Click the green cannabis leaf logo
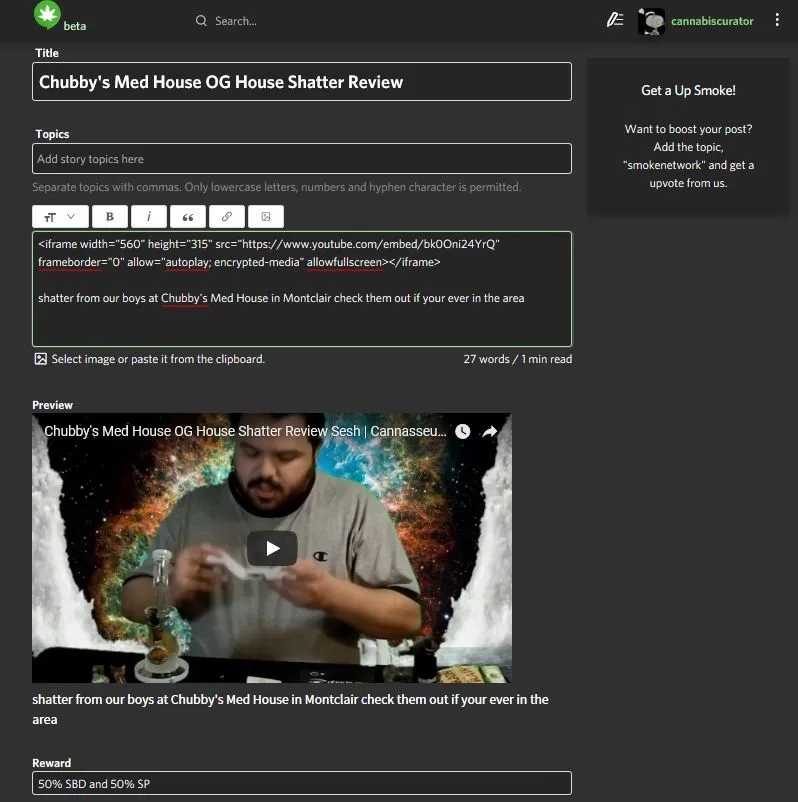Screen dimensions: 798x802 coord(47,15)
